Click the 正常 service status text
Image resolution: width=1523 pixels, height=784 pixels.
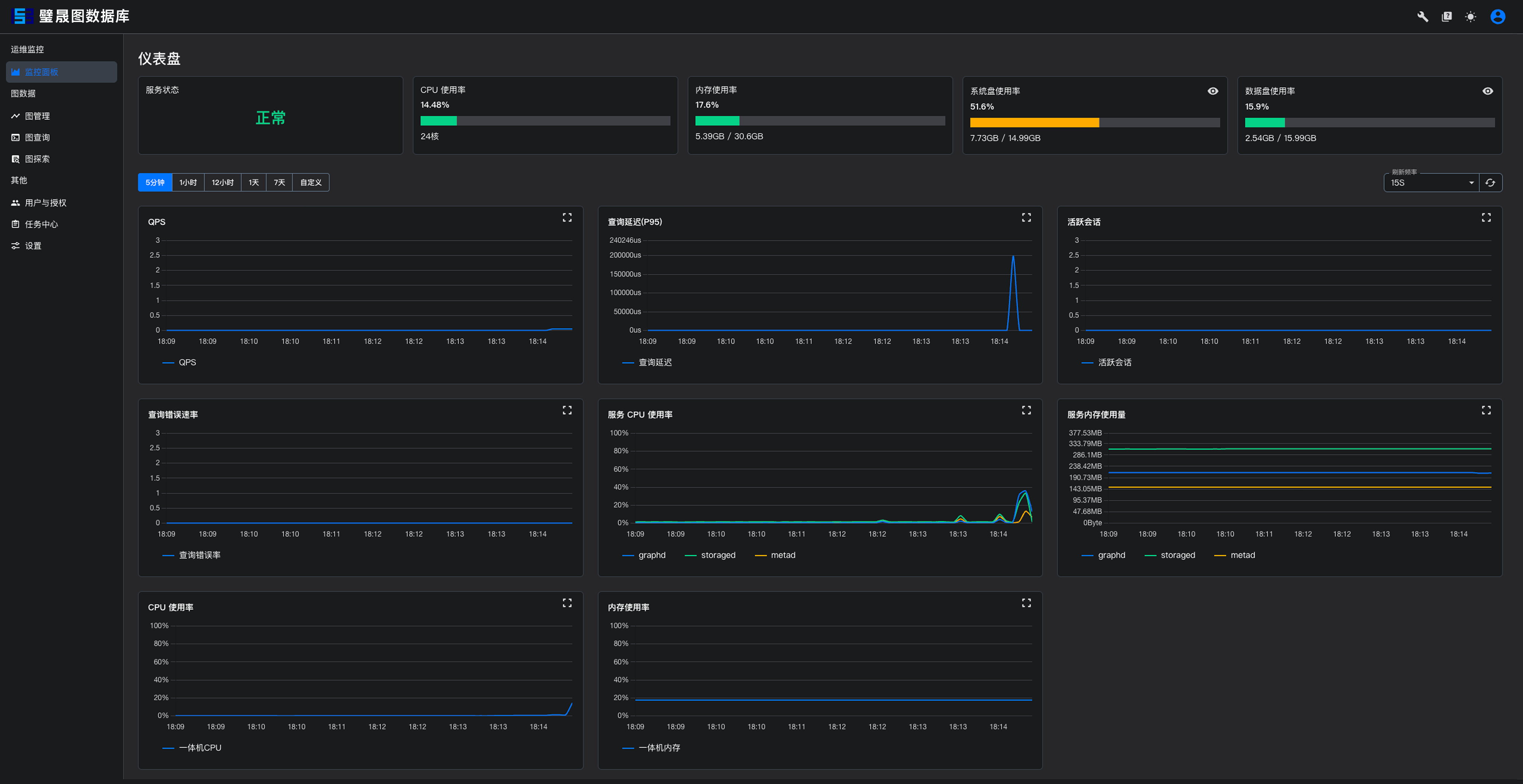point(270,118)
